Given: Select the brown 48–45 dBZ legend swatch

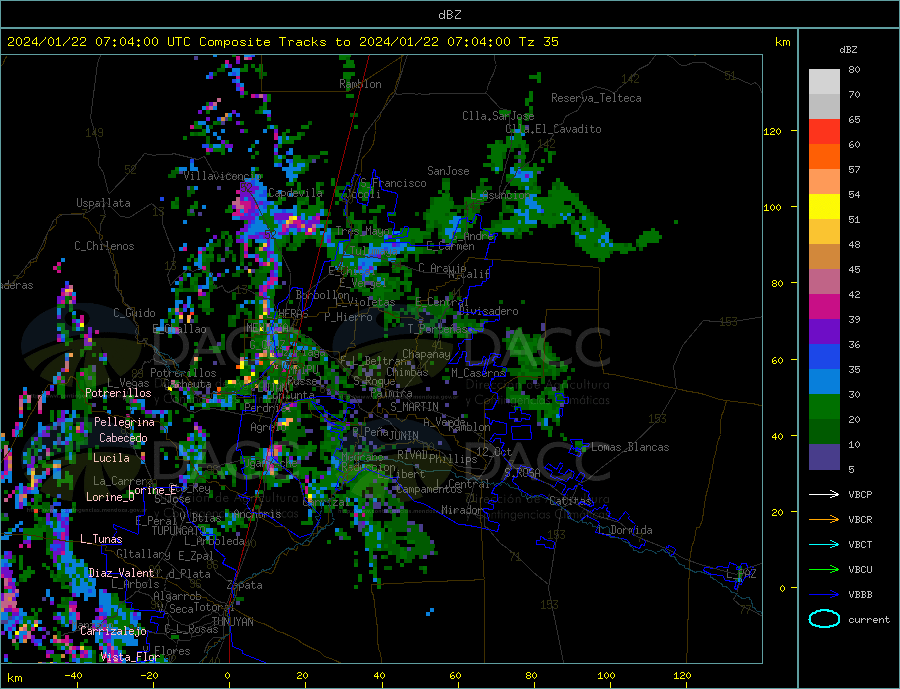Looking at the screenshot, I should click(824, 257).
